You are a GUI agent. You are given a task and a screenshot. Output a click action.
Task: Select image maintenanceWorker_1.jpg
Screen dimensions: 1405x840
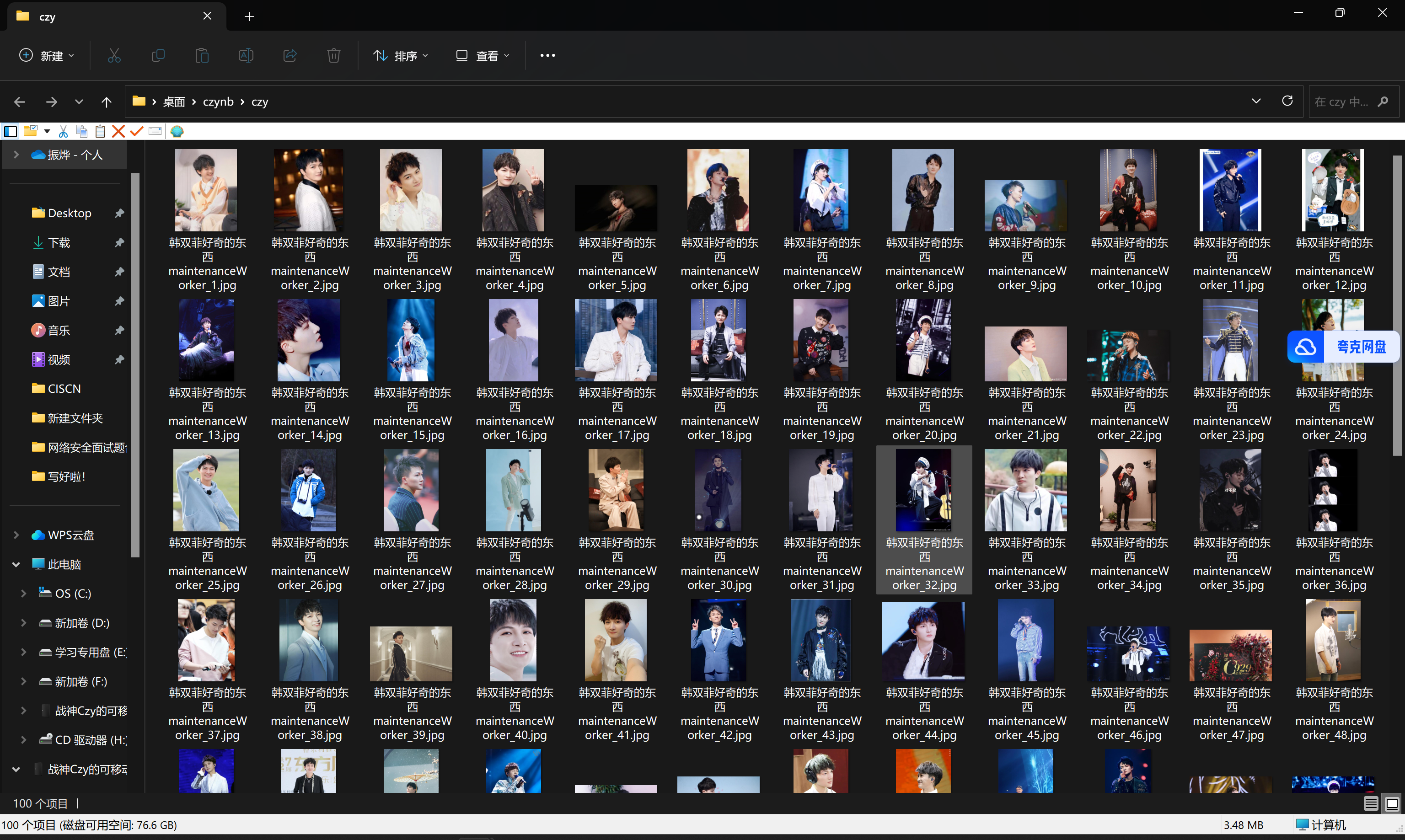(207, 220)
